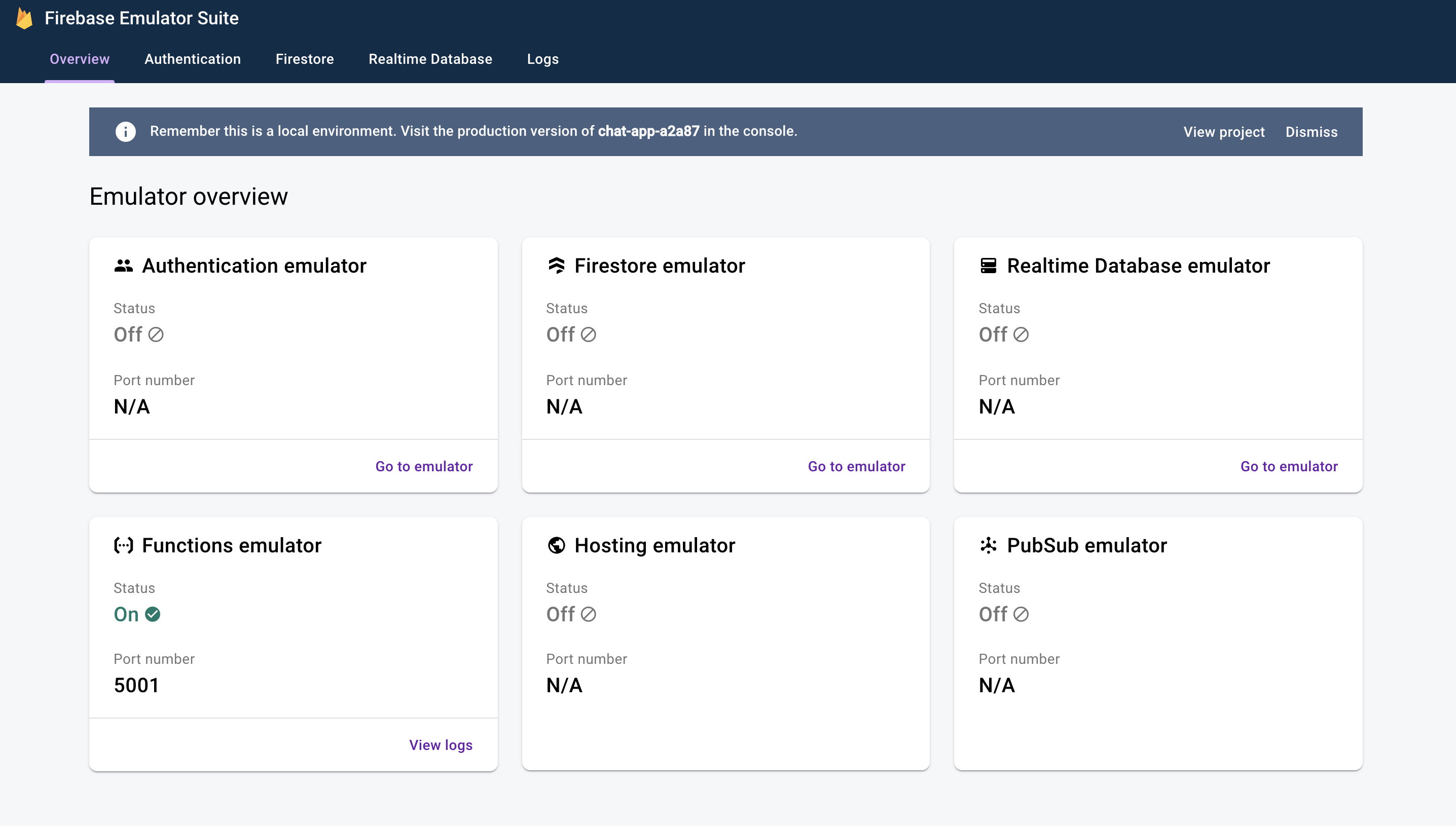Click N/A port value in PubSub card
This screenshot has height=826, width=1456.
coord(997,685)
